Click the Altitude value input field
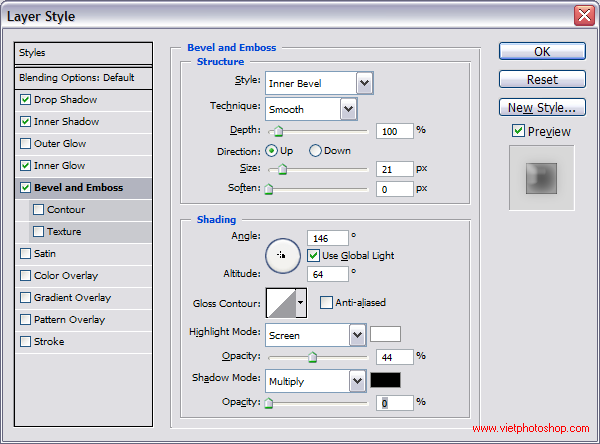600x444 pixels. [327, 273]
